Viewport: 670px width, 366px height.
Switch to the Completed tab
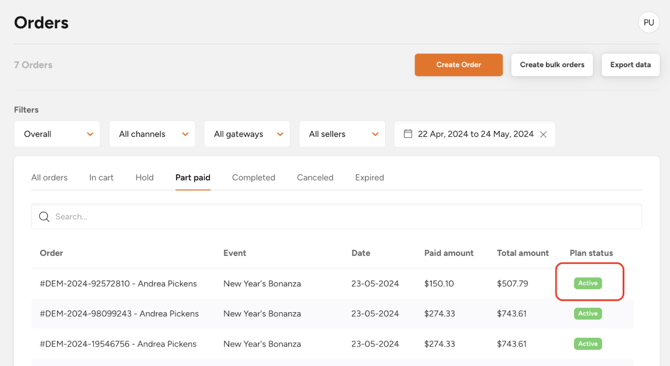tap(253, 178)
